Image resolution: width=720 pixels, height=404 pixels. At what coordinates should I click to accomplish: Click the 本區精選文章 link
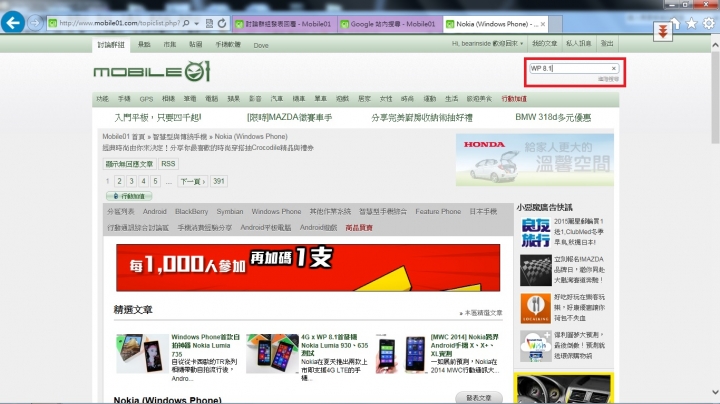coord(481,313)
